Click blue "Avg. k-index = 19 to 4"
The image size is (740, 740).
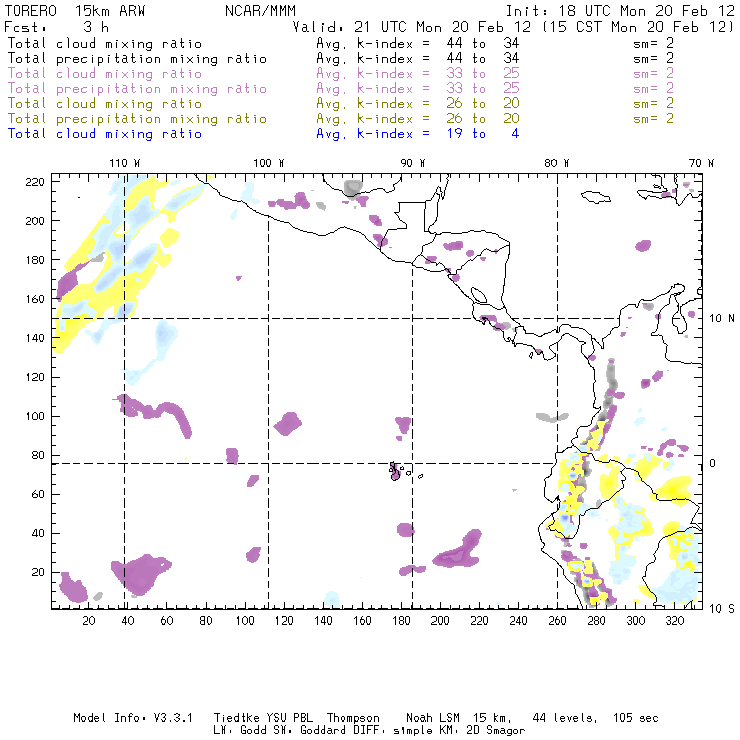[x=418, y=134]
